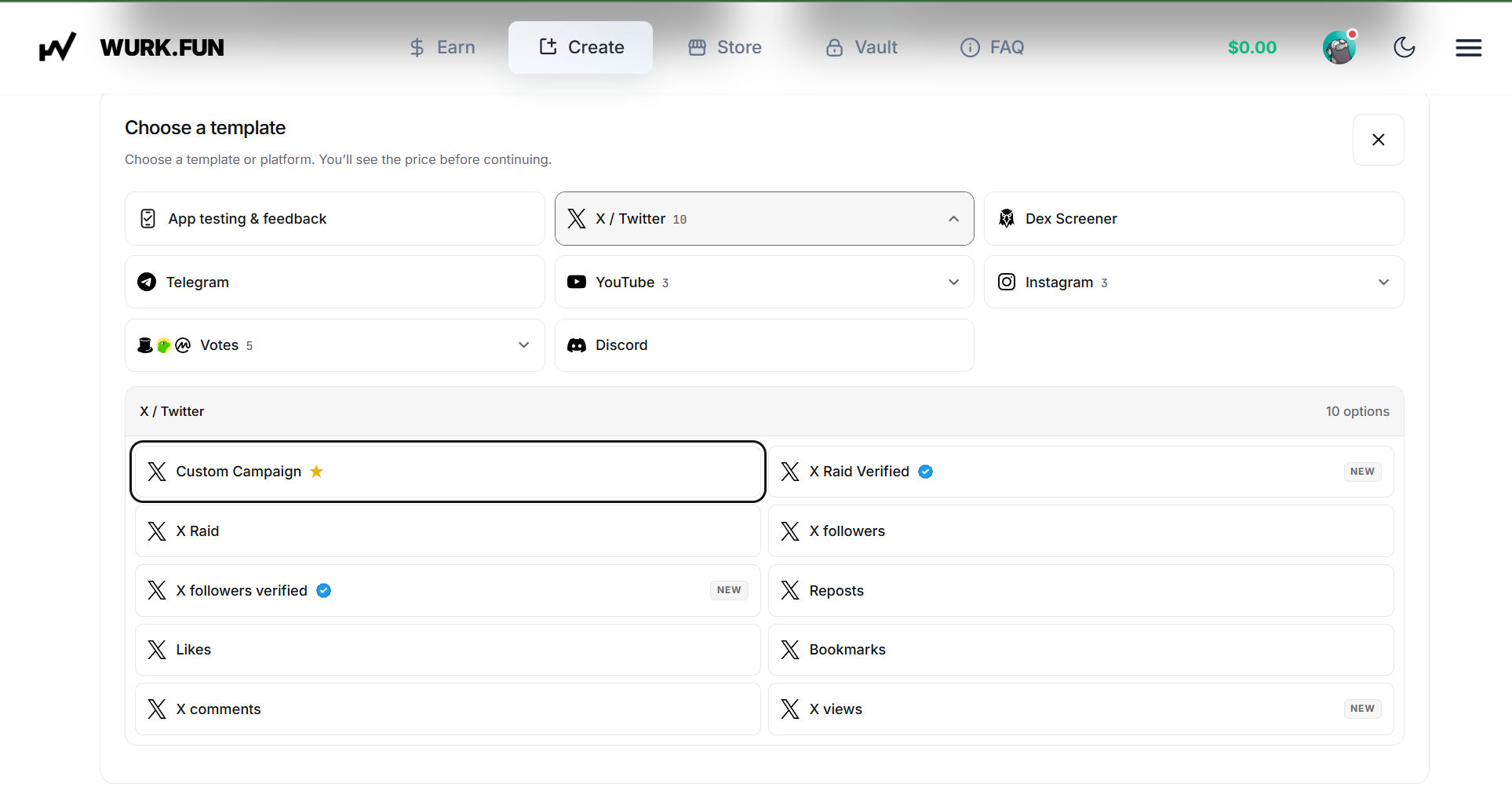Open the FAQ page
This screenshot has width=1512, height=802.
coord(992,48)
